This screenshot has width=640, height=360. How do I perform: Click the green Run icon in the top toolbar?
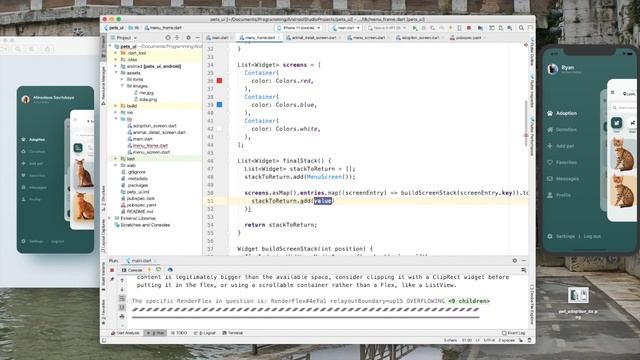point(415,28)
